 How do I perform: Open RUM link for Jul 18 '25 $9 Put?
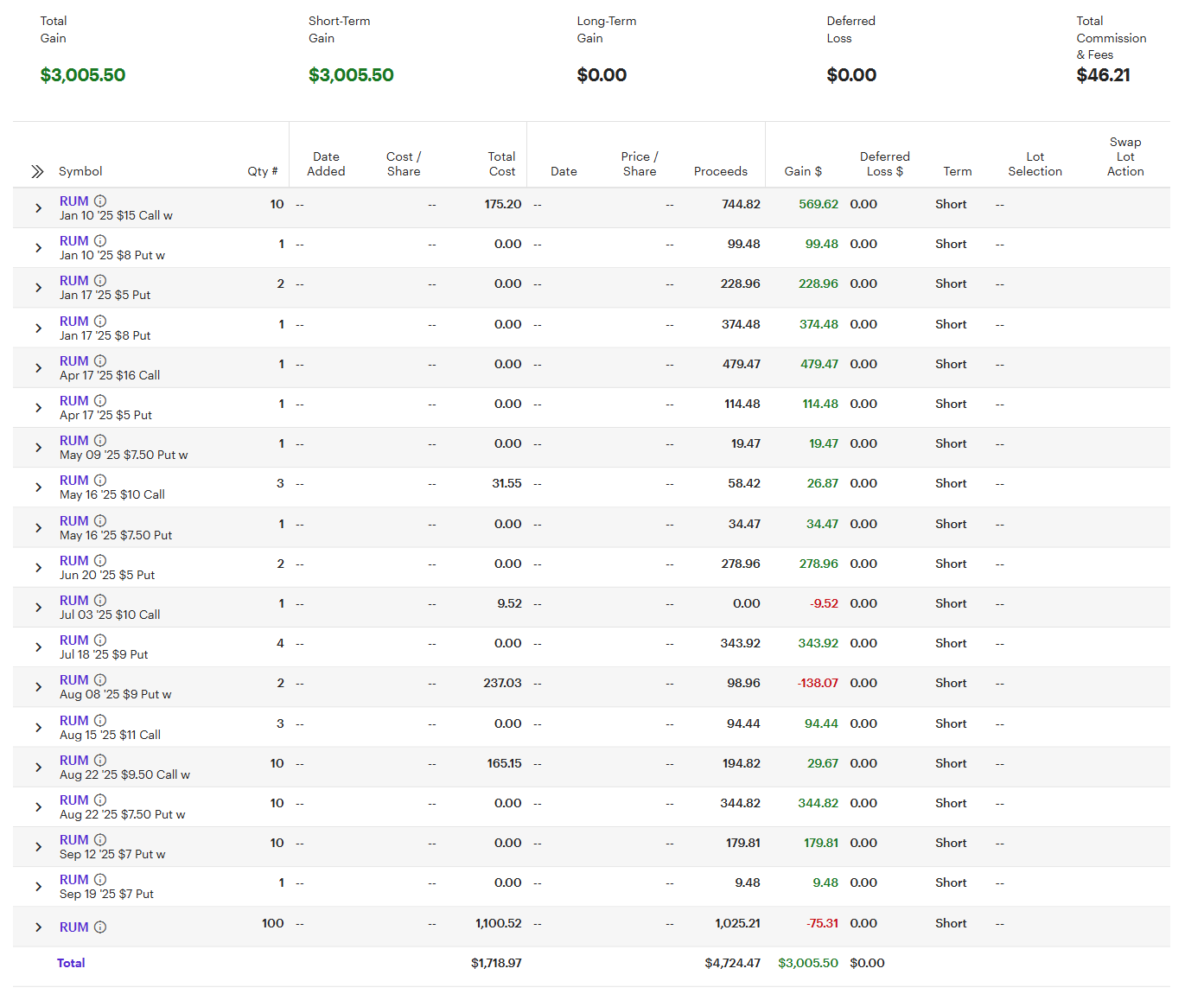tap(73, 640)
